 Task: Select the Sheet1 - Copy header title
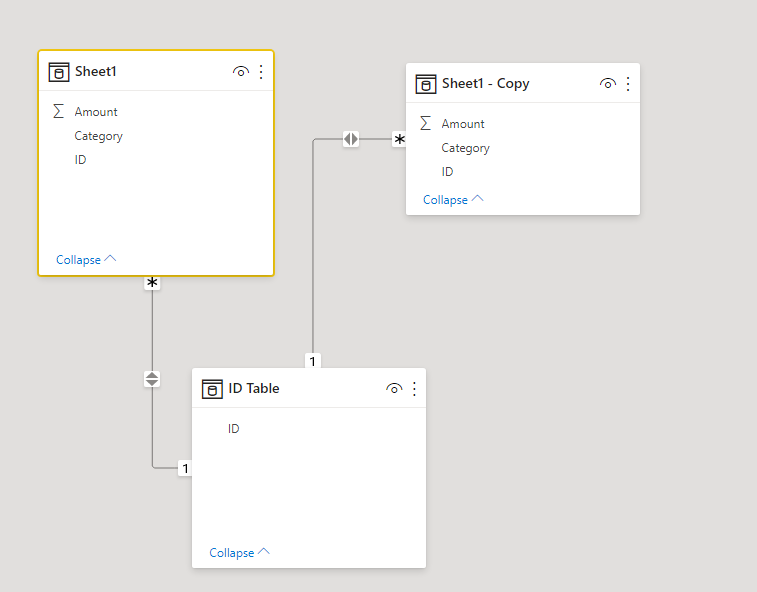[486, 84]
